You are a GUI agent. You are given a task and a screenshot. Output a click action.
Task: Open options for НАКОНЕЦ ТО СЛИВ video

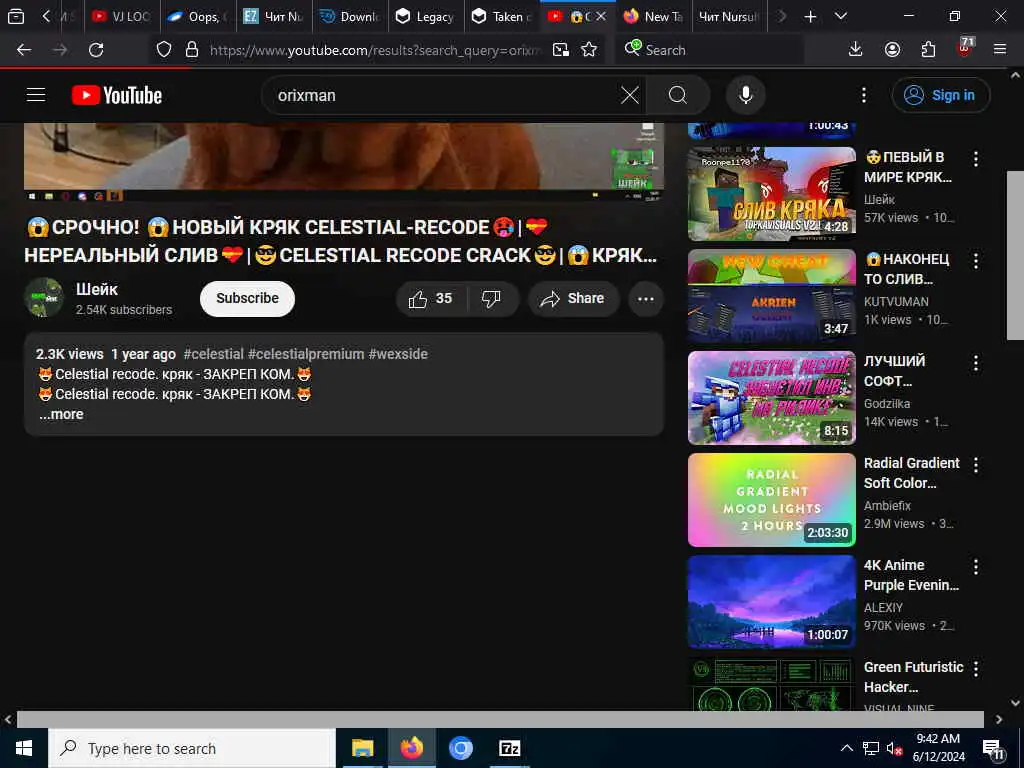pos(976,261)
